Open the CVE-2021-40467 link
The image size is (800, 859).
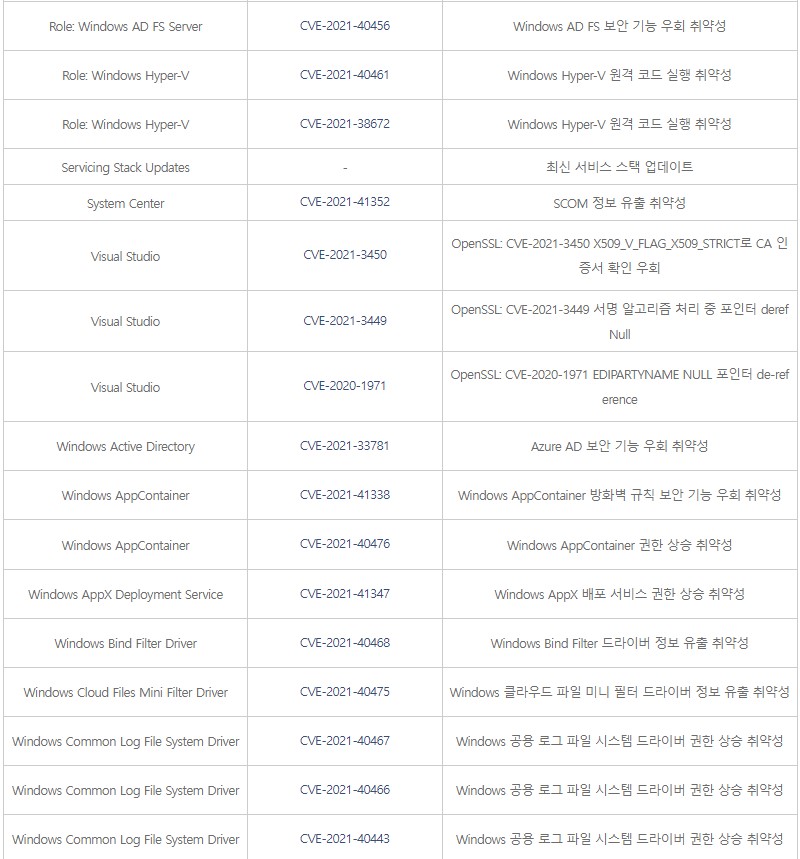click(x=344, y=741)
